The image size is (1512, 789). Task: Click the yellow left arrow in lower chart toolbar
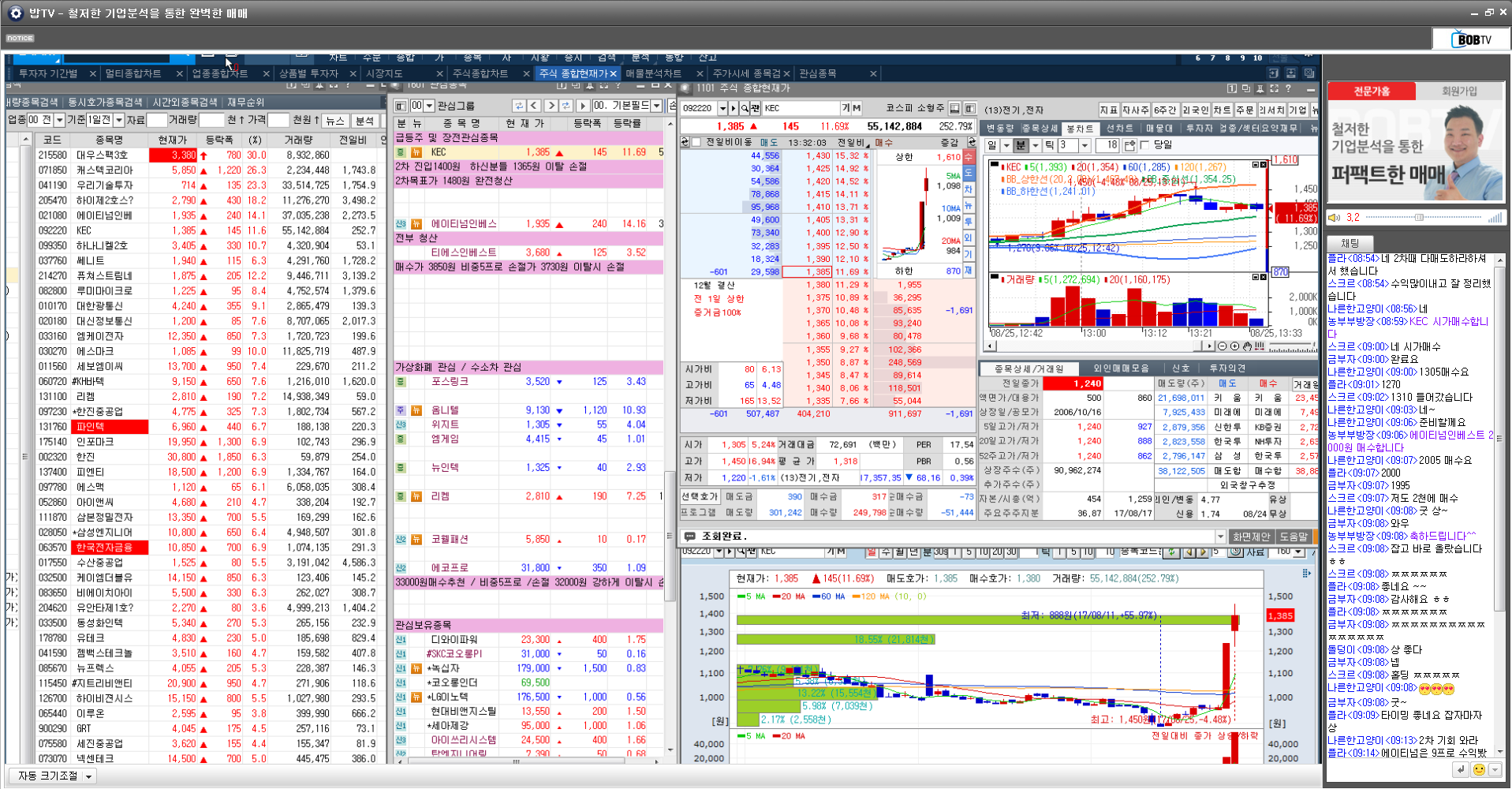[1189, 552]
